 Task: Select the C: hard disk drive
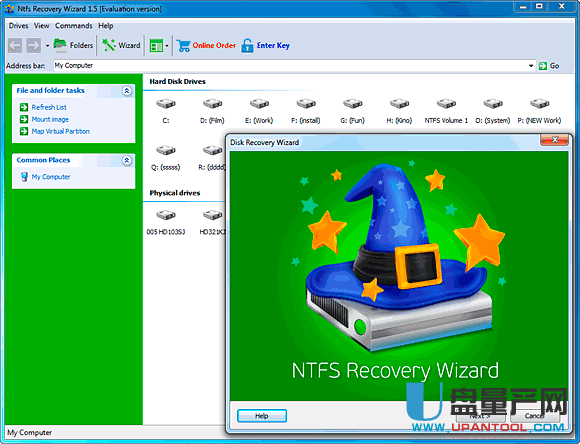pyautogui.click(x=166, y=111)
